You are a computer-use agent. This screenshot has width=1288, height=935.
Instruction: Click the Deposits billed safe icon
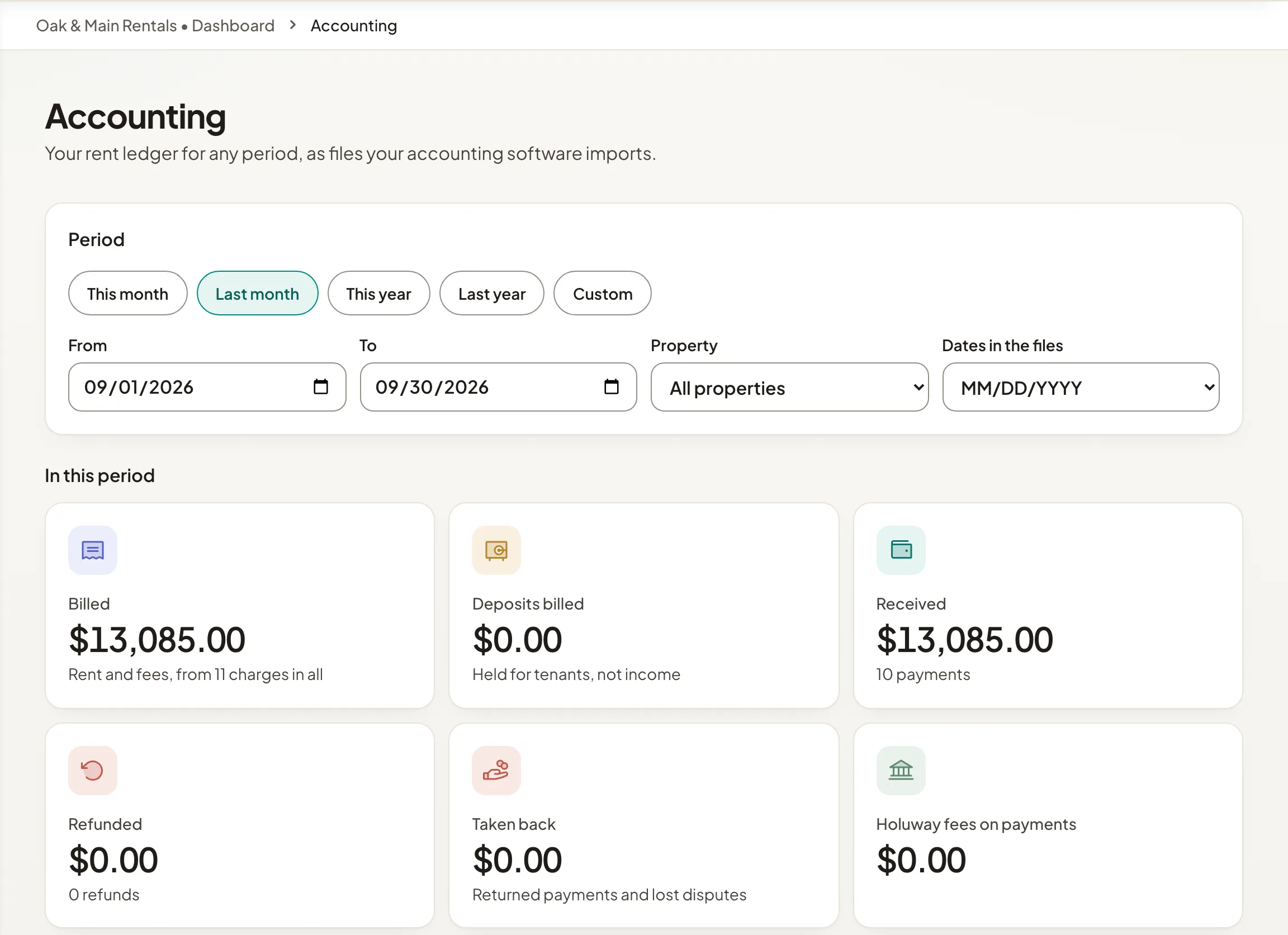click(496, 550)
